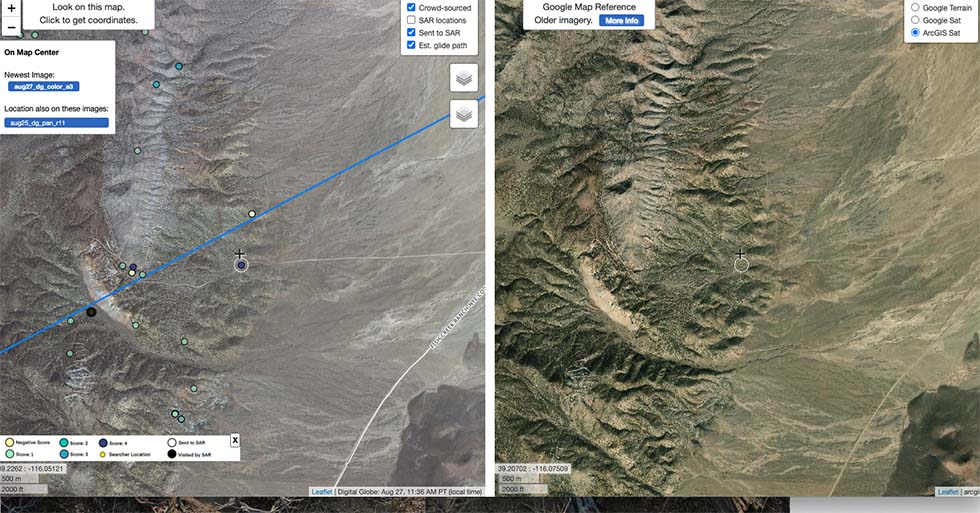Enable the SAR locations checkbox
Image resolution: width=980 pixels, height=513 pixels.
coord(411,20)
